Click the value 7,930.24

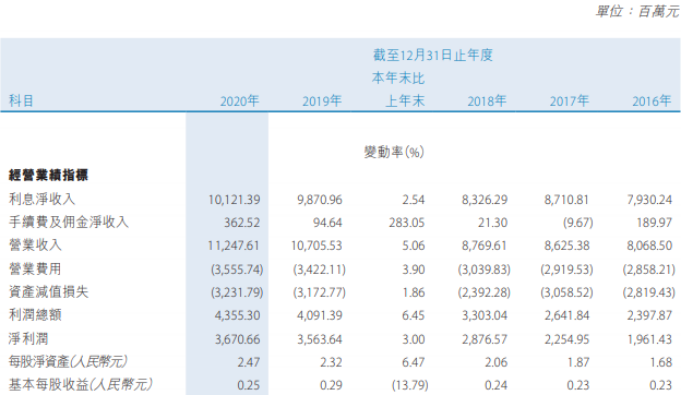point(649,200)
